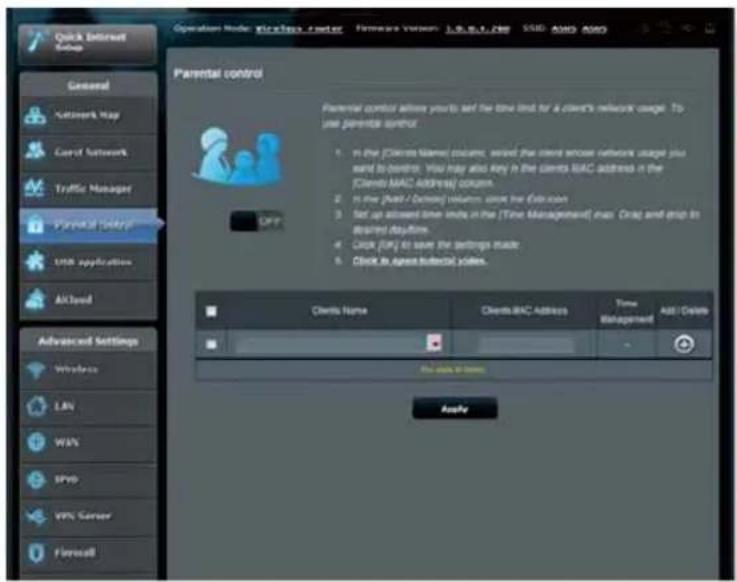Click the Advanced Settings section header
737x582 pixels.
pos(88,341)
